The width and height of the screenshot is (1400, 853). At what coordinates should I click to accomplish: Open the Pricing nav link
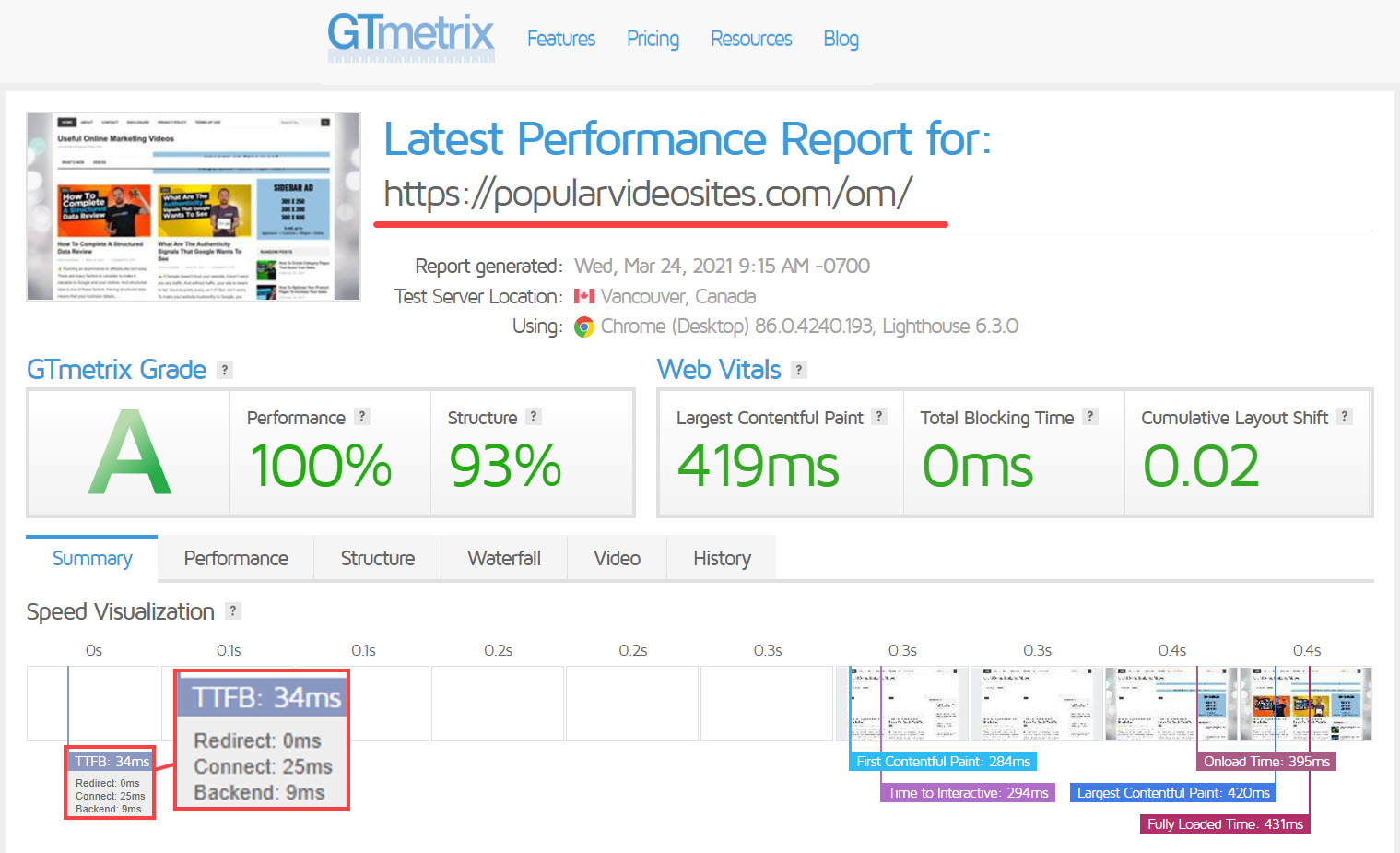(653, 39)
